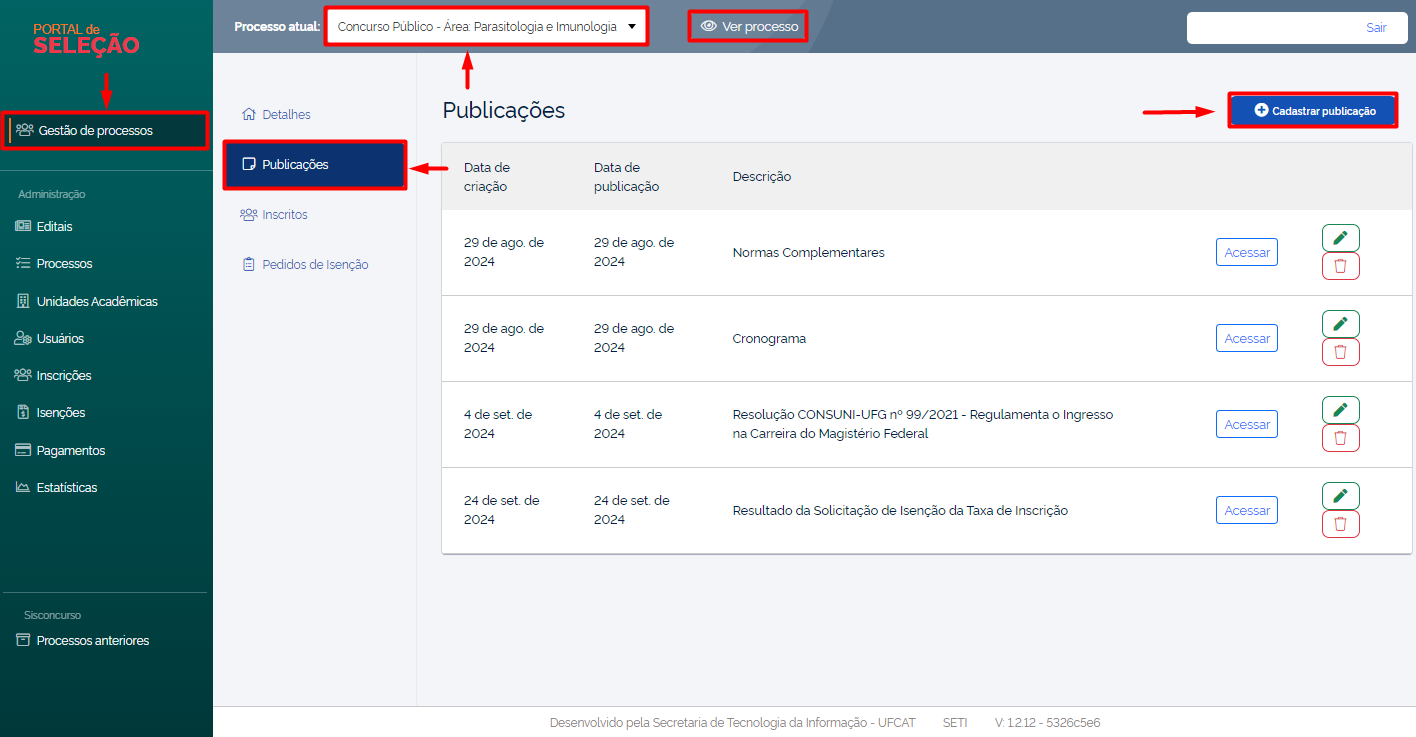Click Ver processo with the eye icon
Image resolution: width=1416 pixels, height=737 pixels.
749,27
